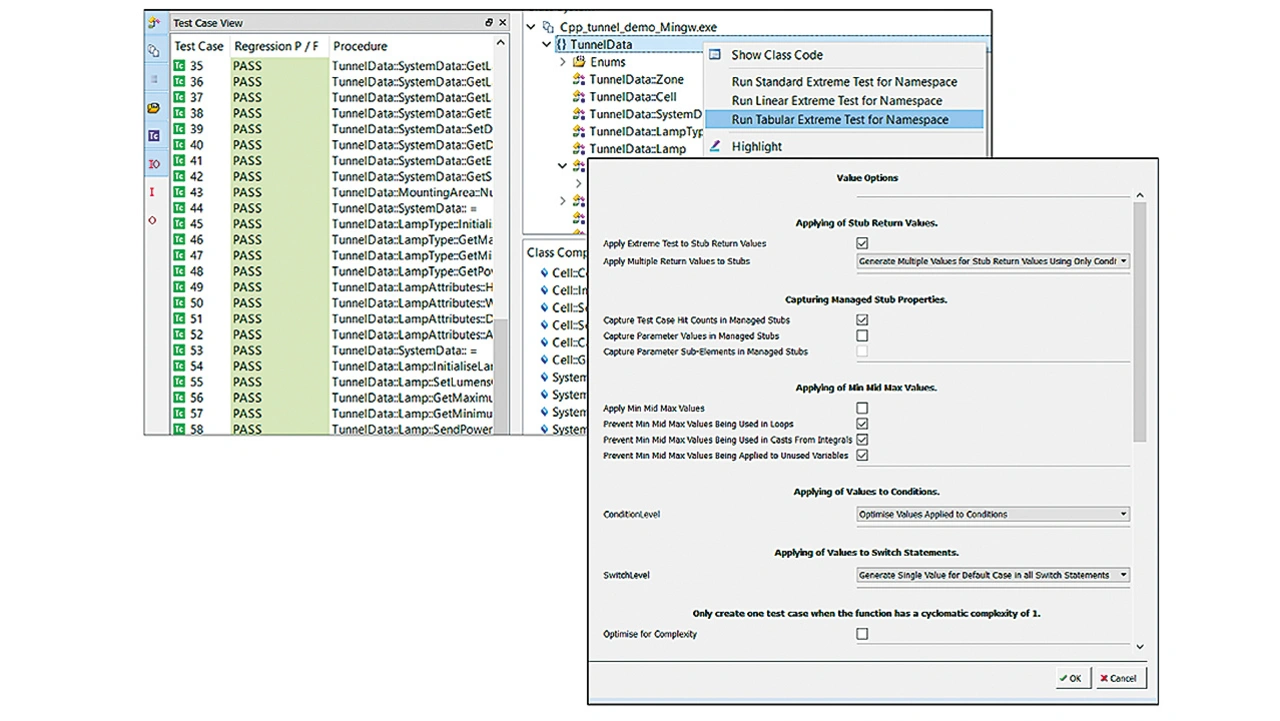The height and width of the screenshot is (721, 1280).
Task: Uncheck Apply Extreme Test to Stub Return Values
Action: point(862,243)
